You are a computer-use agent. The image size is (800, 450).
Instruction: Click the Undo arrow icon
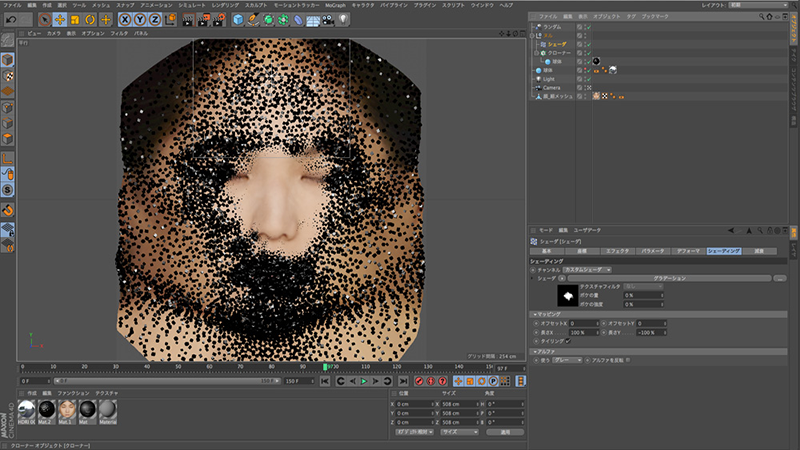click(10, 19)
